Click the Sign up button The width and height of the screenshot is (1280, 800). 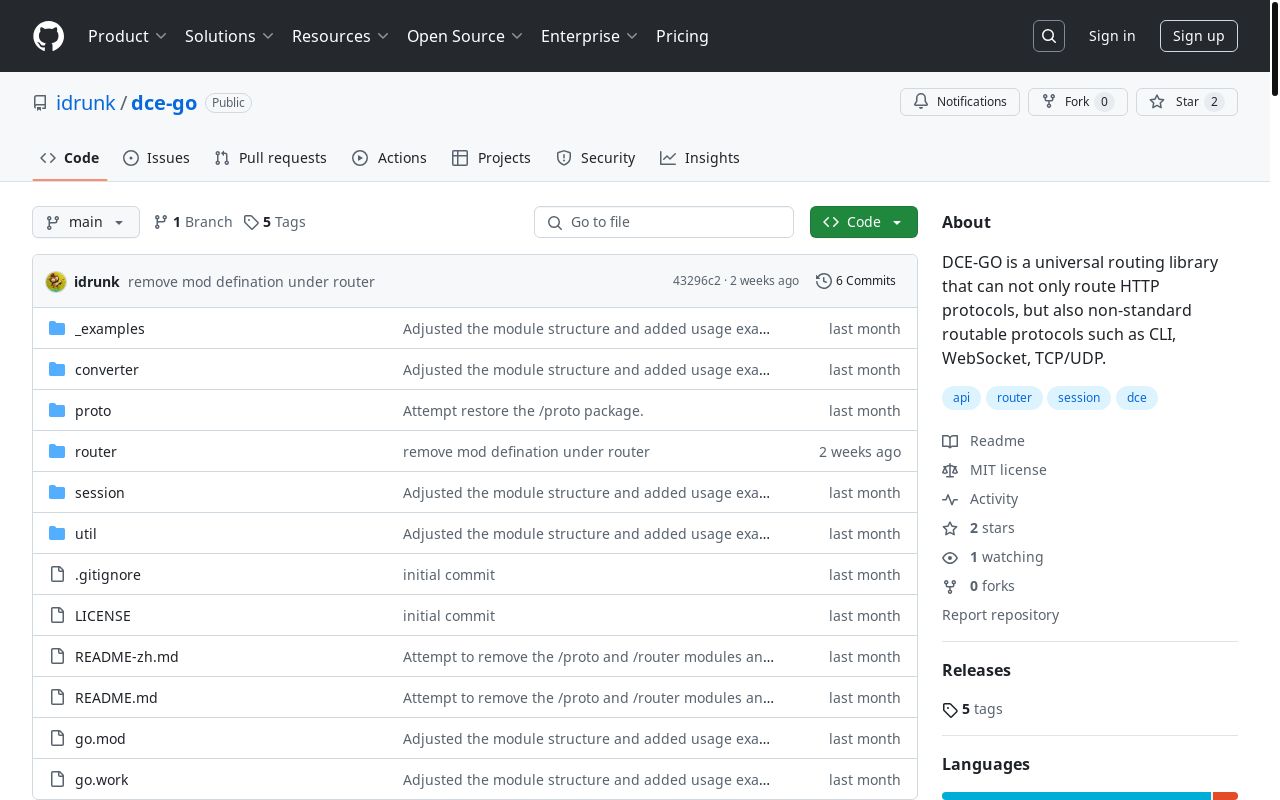coord(1198,36)
